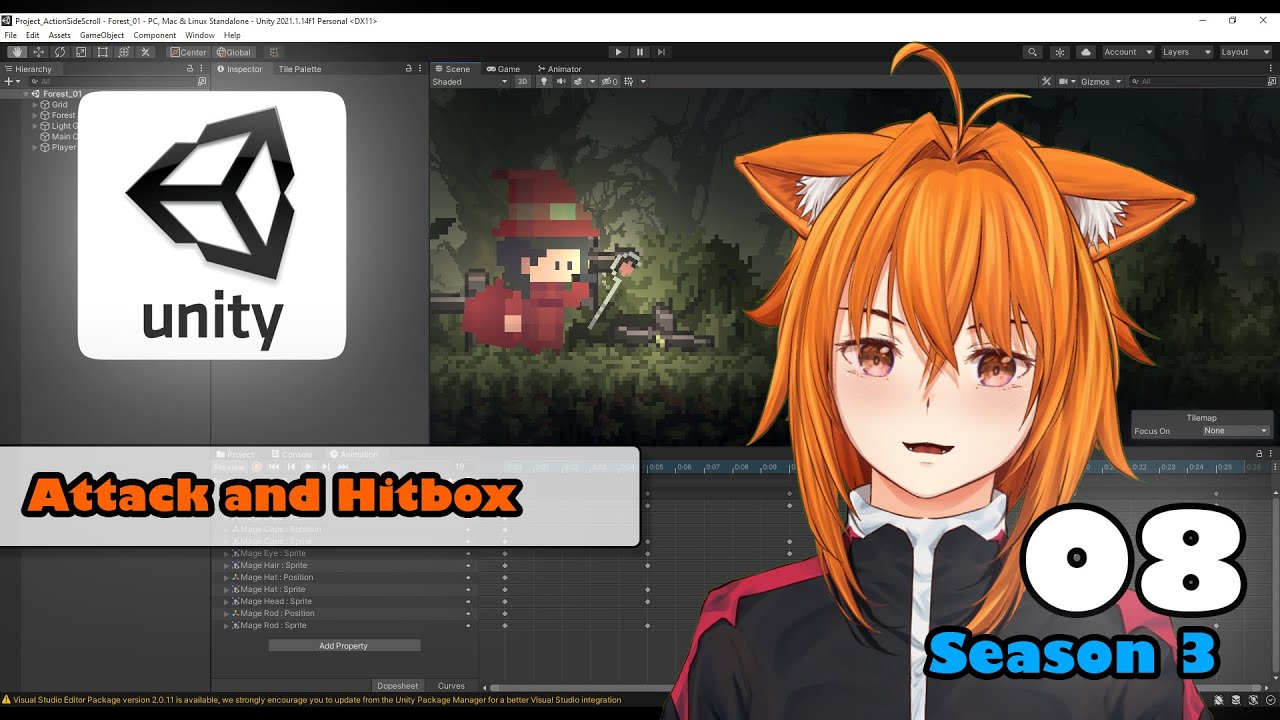Toggle scene audio speaker icon
The height and width of the screenshot is (720, 1280).
click(x=561, y=82)
